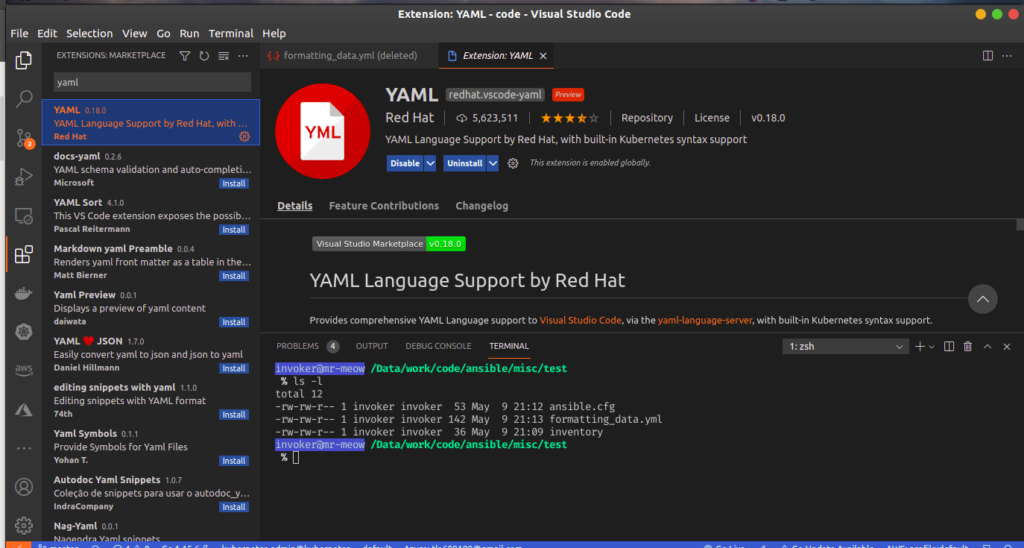This screenshot has height=548, width=1024.
Task: Kill terminal with trash icon
Action: (968, 346)
